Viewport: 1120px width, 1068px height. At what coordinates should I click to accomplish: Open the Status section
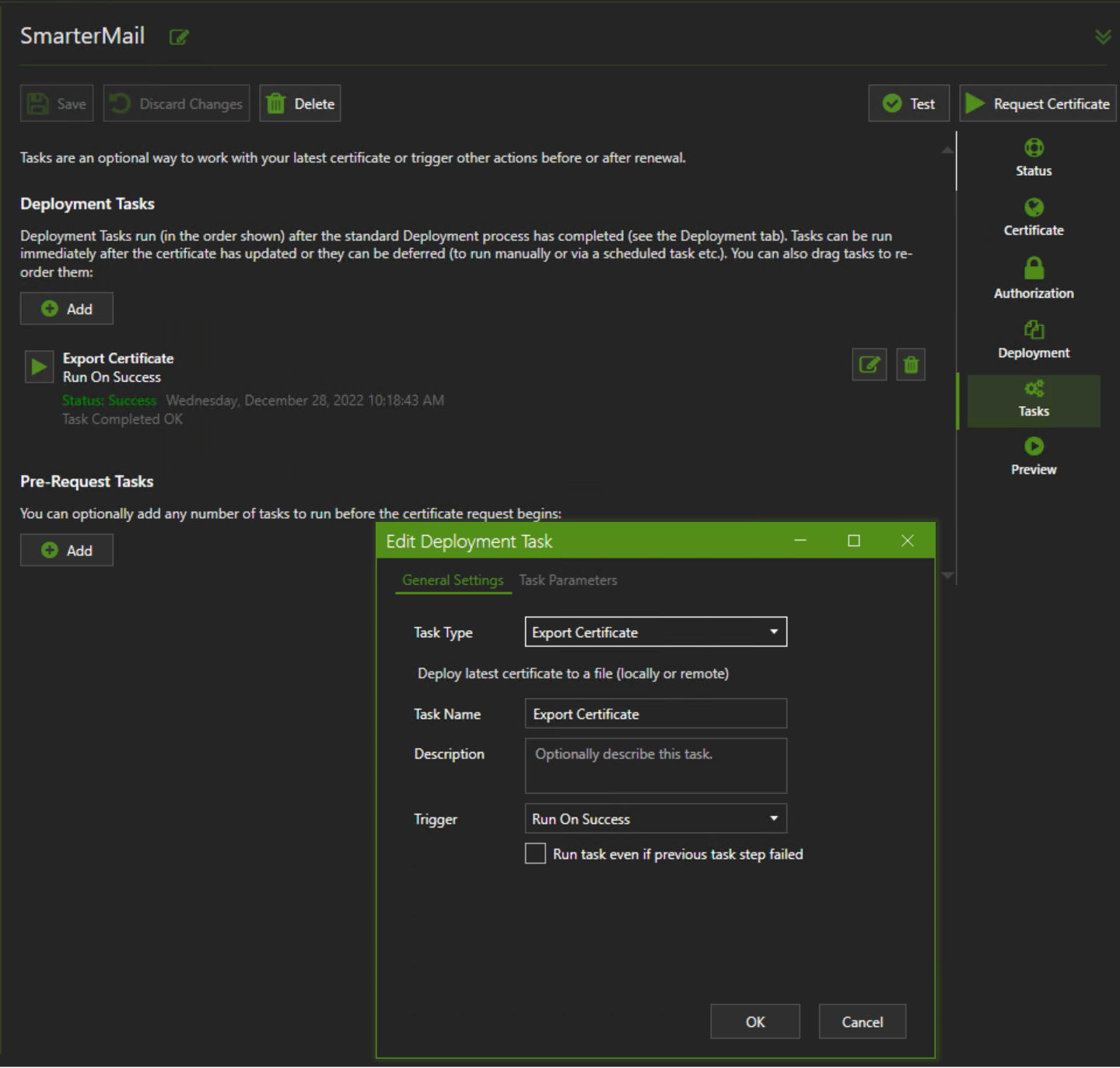1034,158
